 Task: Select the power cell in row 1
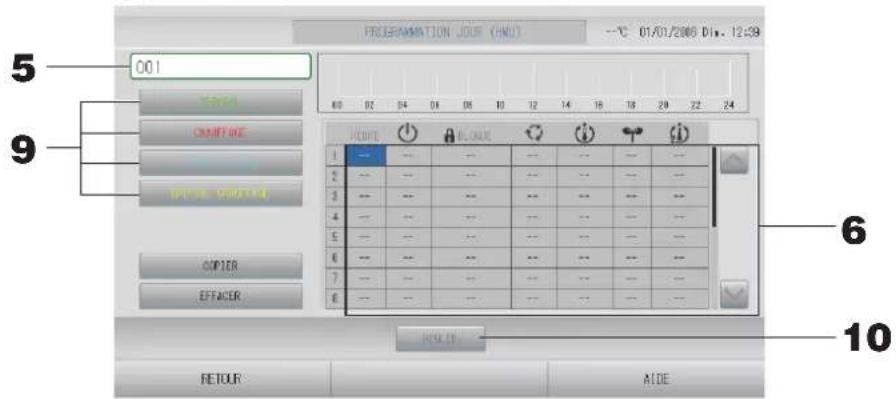tap(409, 155)
